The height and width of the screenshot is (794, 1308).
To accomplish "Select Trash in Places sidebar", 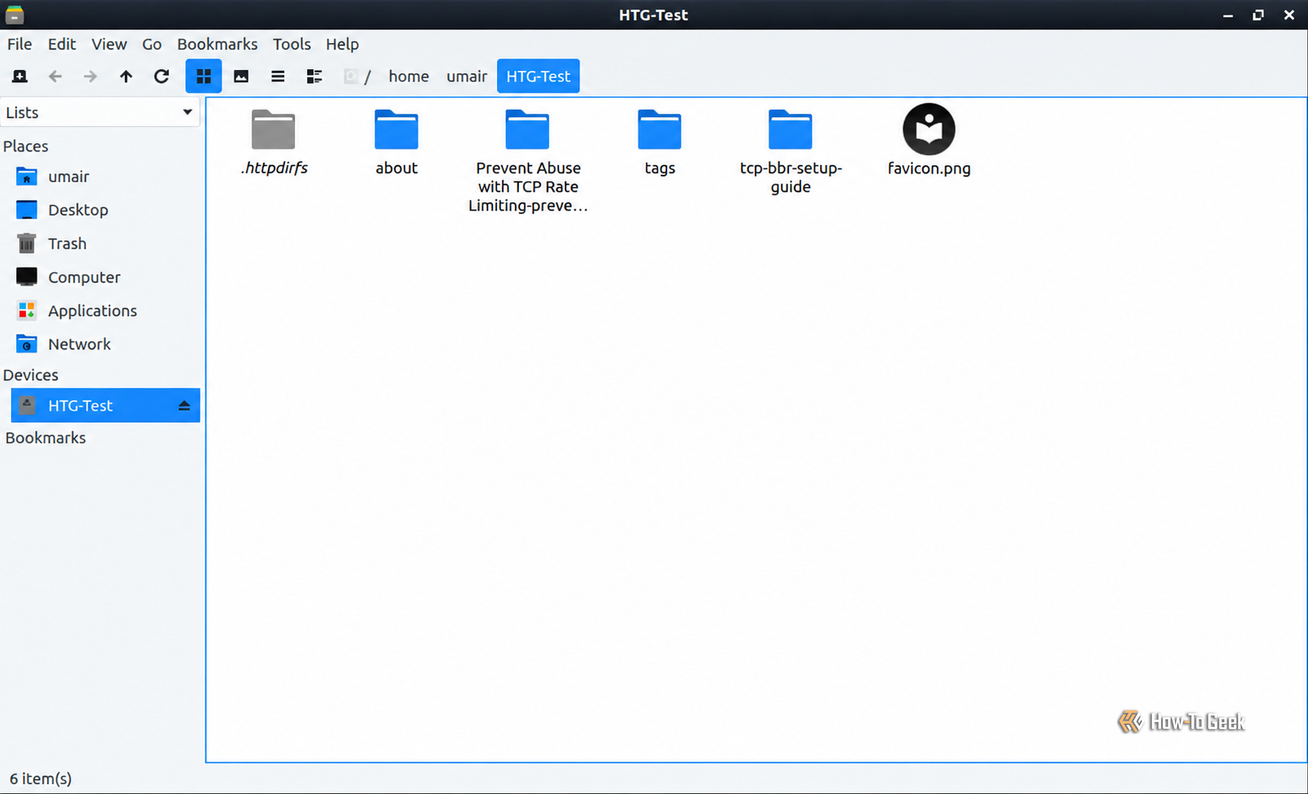I will pos(67,243).
